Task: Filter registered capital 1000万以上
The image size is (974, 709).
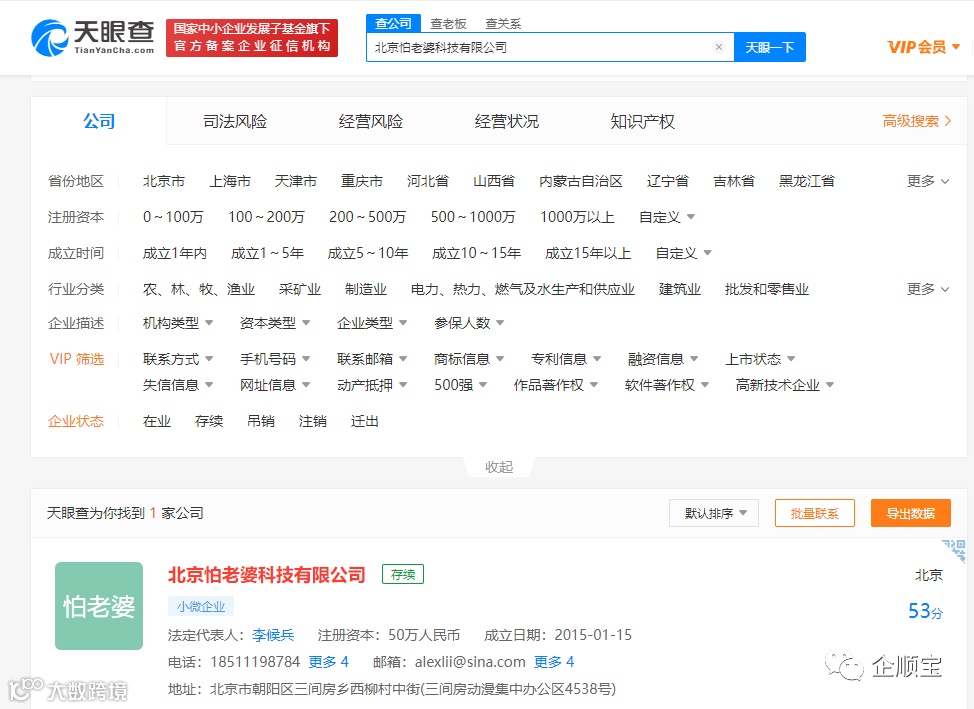Action: 577,217
